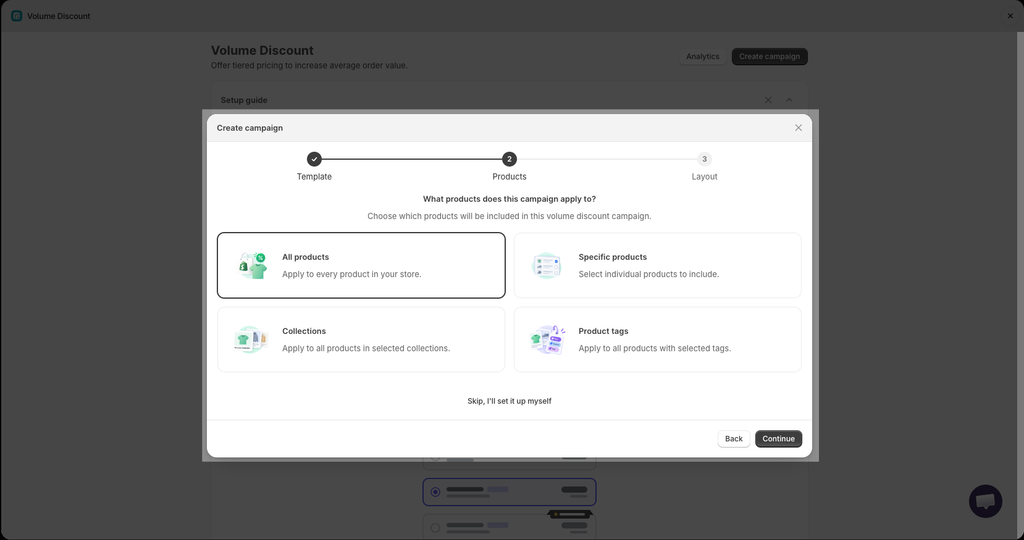
Task: Go to the Template step in stepper
Action: pos(314,159)
